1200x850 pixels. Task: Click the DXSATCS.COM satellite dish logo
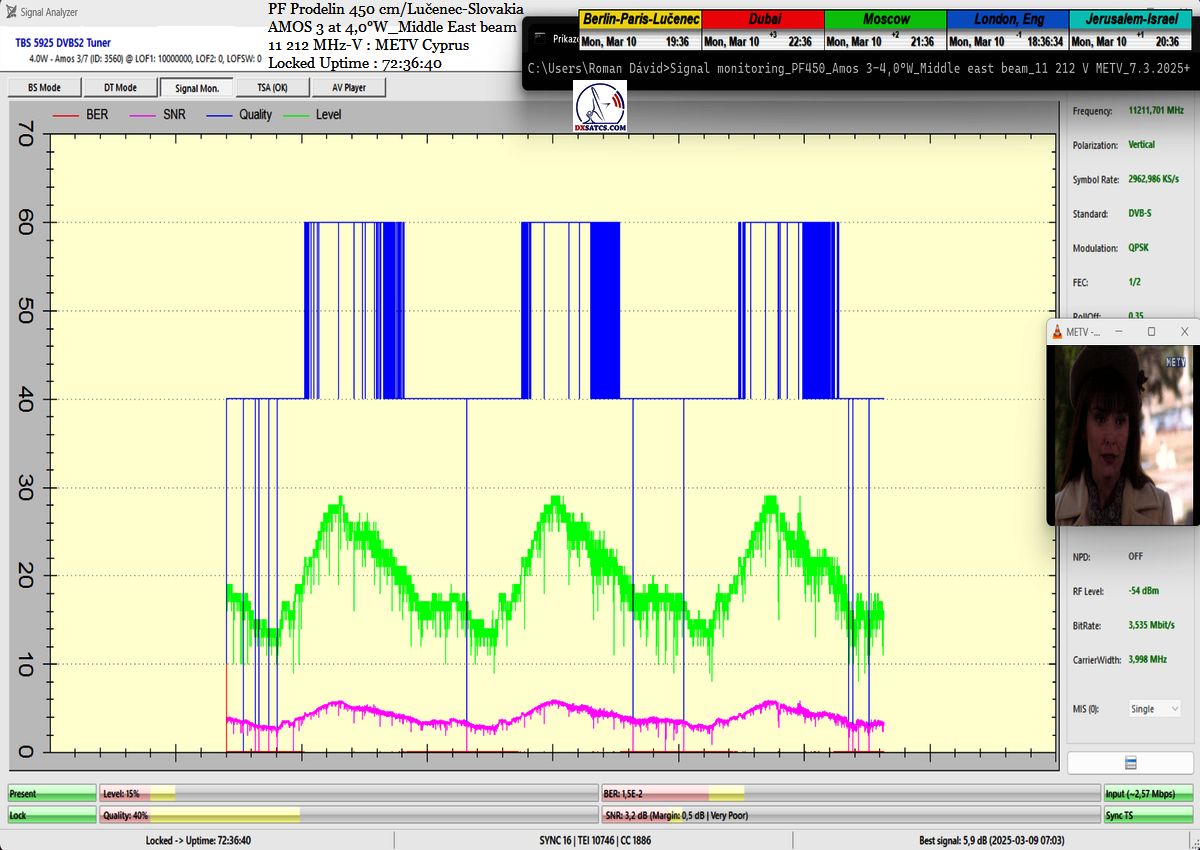pyautogui.click(x=600, y=108)
